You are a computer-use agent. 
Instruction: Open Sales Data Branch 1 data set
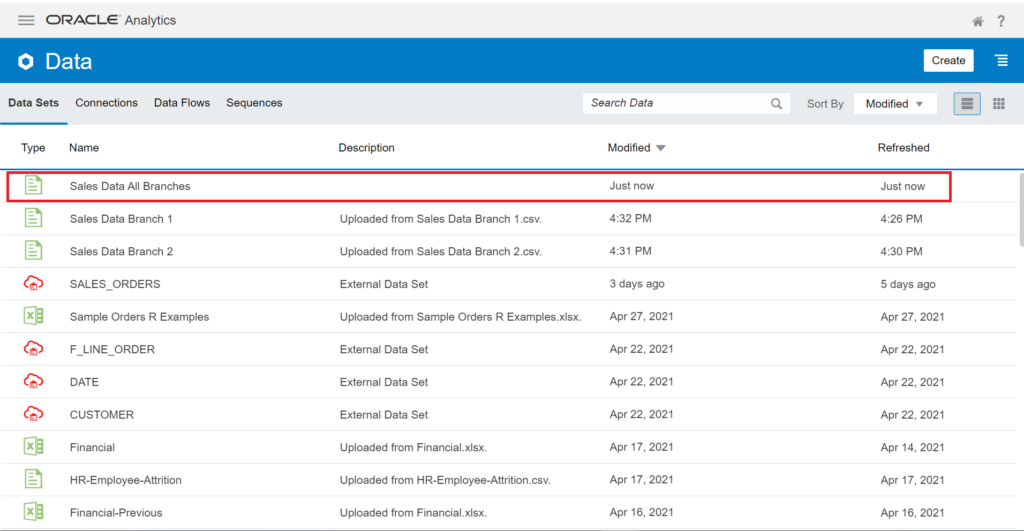121,219
